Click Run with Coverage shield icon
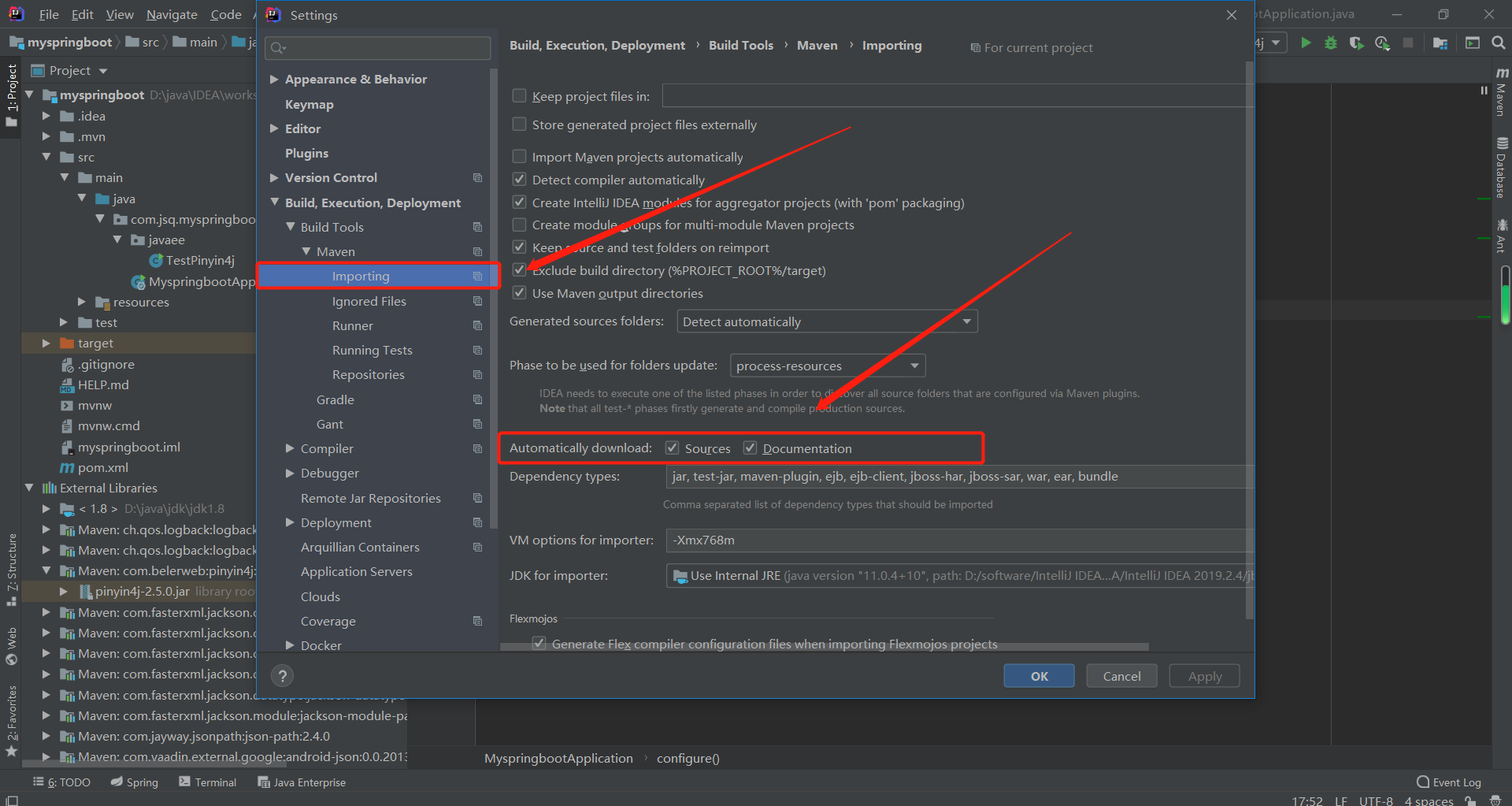The height and width of the screenshot is (806, 1512). click(1356, 43)
